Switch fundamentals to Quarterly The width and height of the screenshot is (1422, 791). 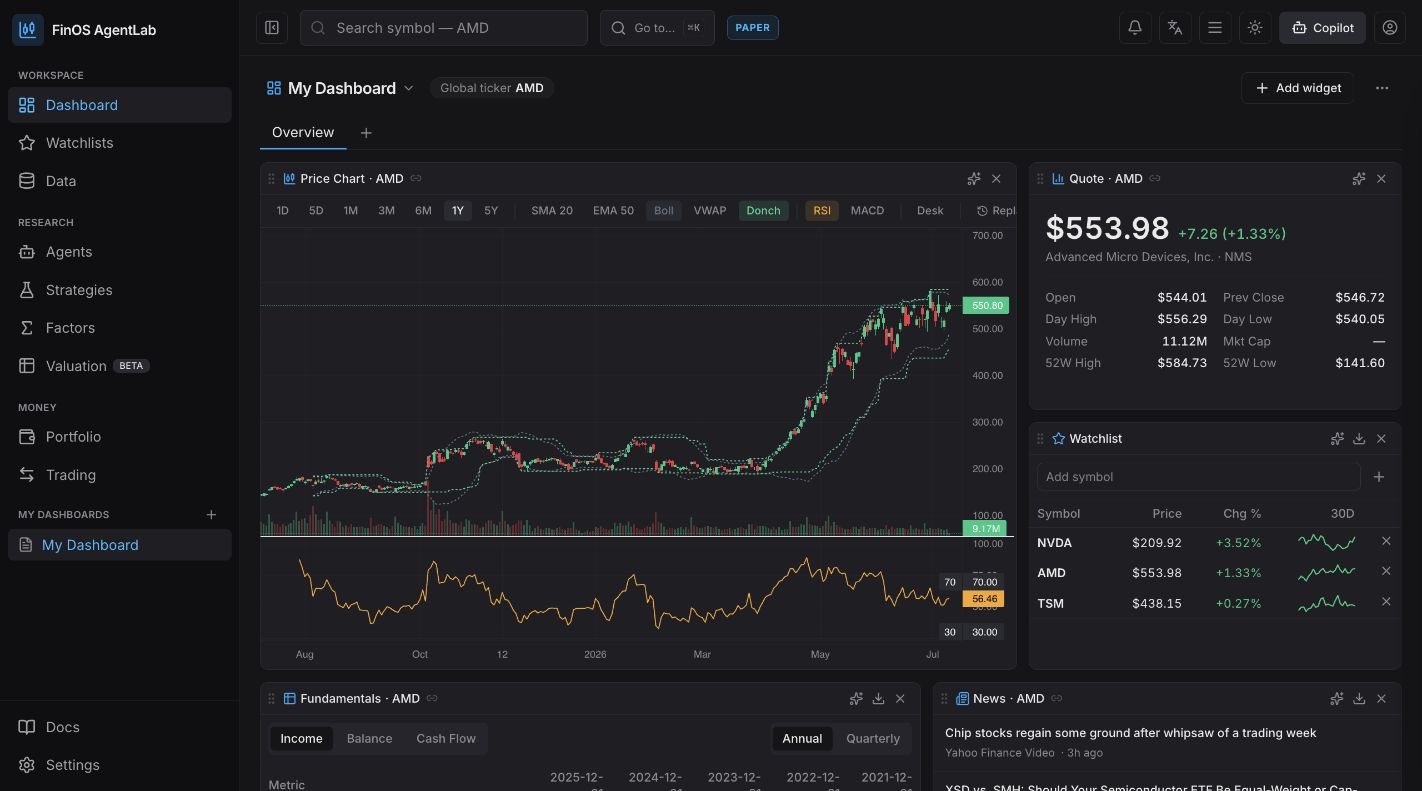point(873,739)
